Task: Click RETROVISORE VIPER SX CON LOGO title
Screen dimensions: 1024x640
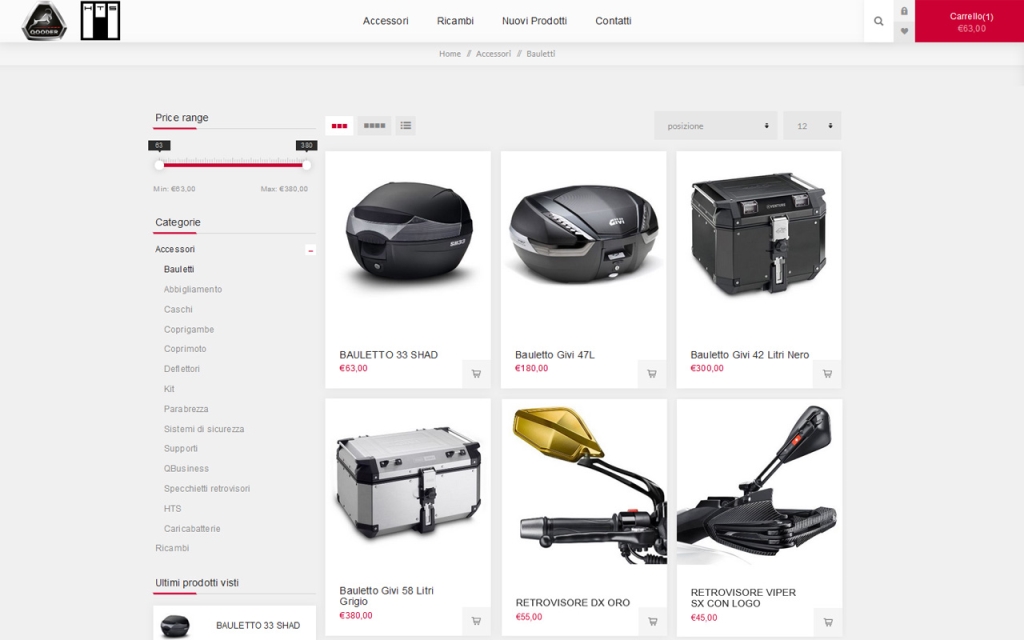Action: pos(743,598)
